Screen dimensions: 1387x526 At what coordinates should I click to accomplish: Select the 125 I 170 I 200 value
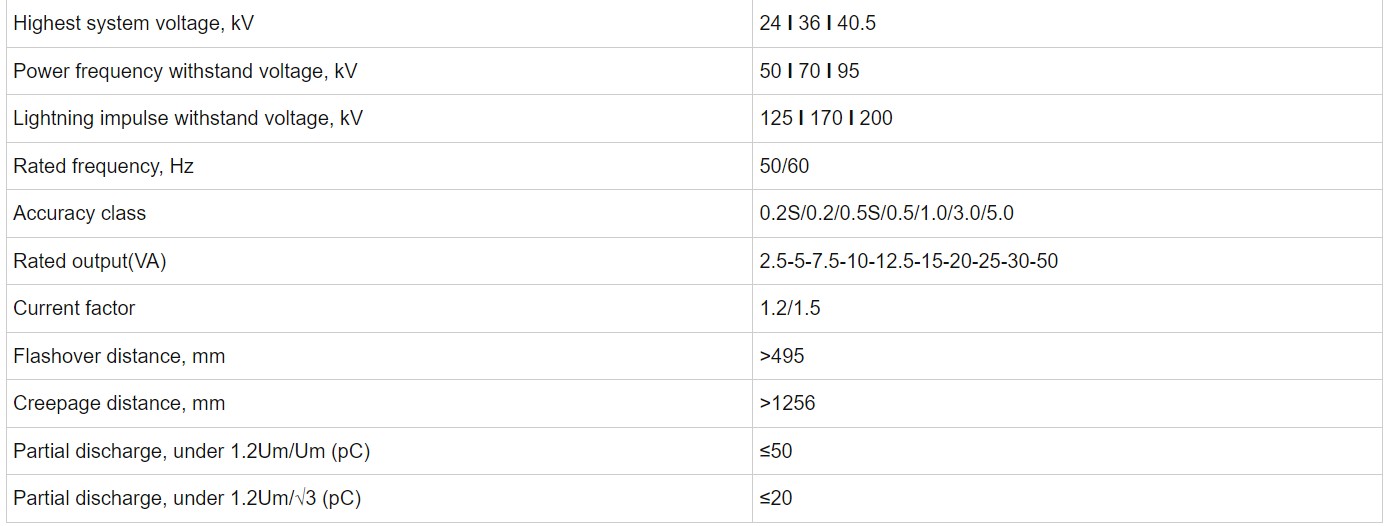826,118
